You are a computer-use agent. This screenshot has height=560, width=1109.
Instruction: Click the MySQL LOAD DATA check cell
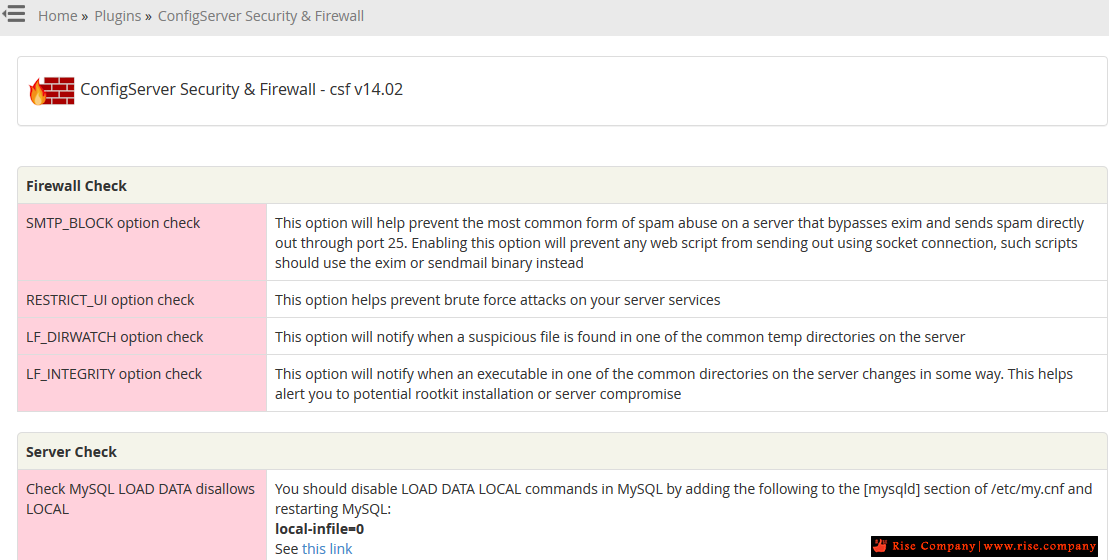click(142, 515)
